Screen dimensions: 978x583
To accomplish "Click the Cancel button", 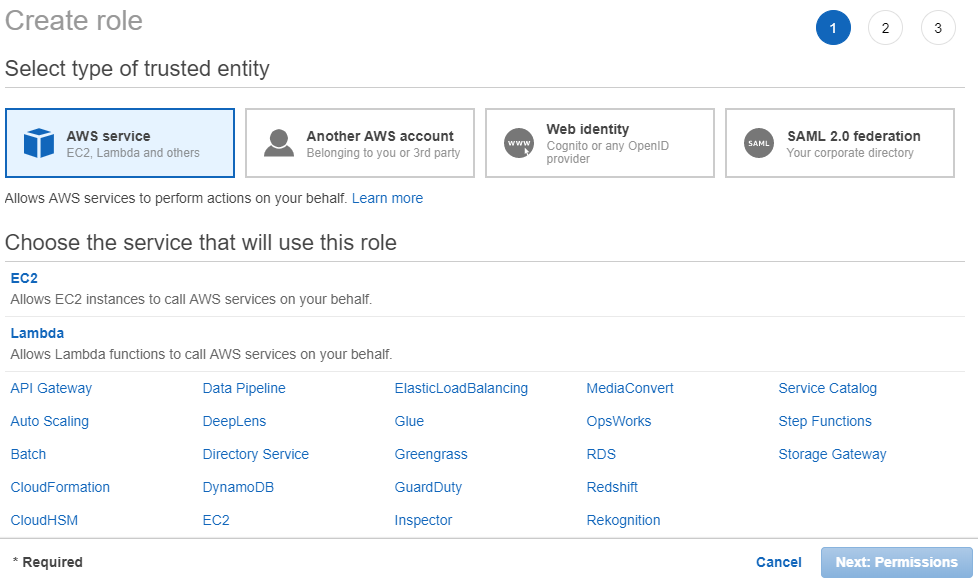I will point(778,562).
